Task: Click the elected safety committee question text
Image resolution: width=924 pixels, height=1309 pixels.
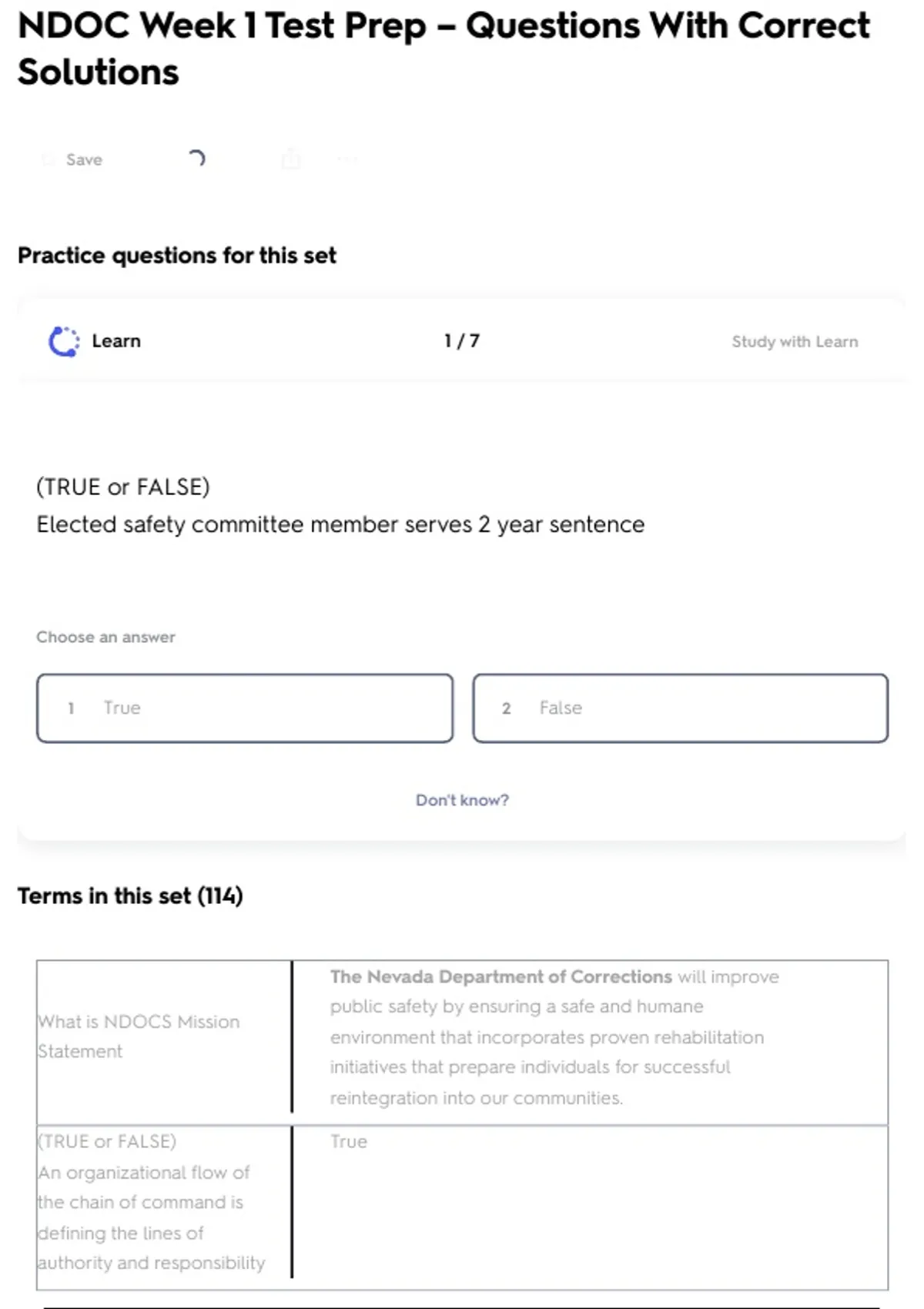Action: (340, 524)
